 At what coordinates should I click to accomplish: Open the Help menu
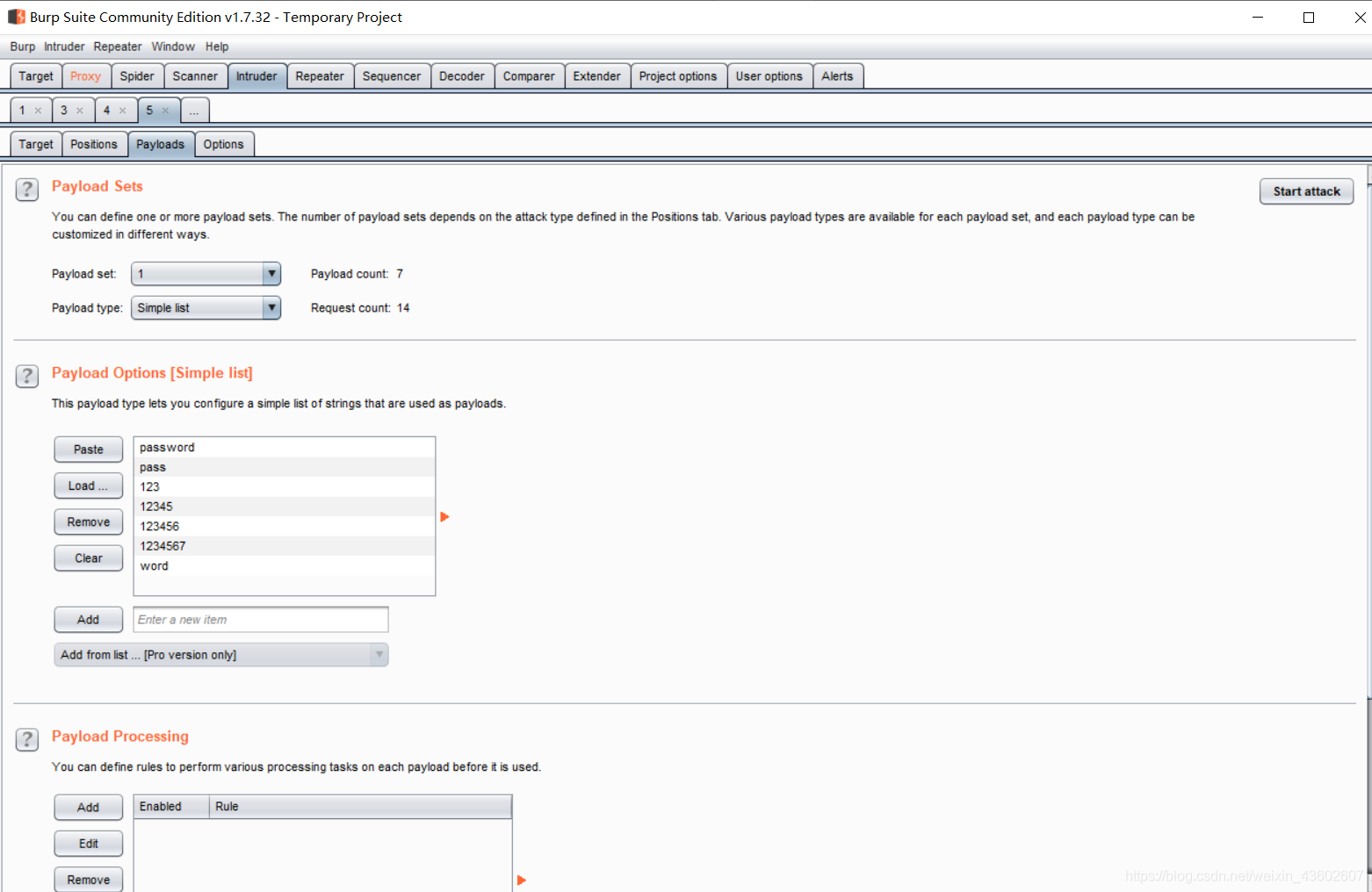217,47
